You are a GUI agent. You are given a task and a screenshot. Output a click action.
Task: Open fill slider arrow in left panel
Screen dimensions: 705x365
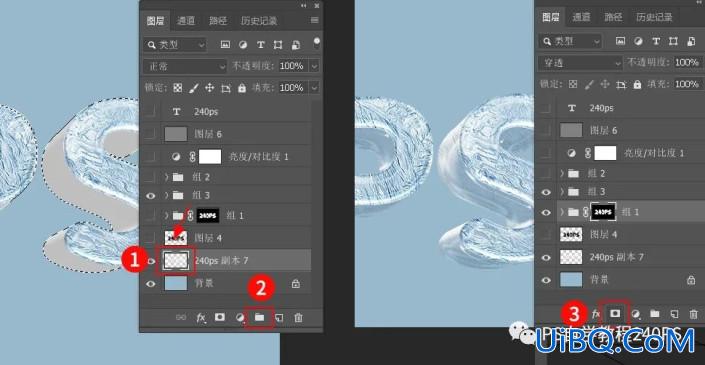[x=314, y=88]
